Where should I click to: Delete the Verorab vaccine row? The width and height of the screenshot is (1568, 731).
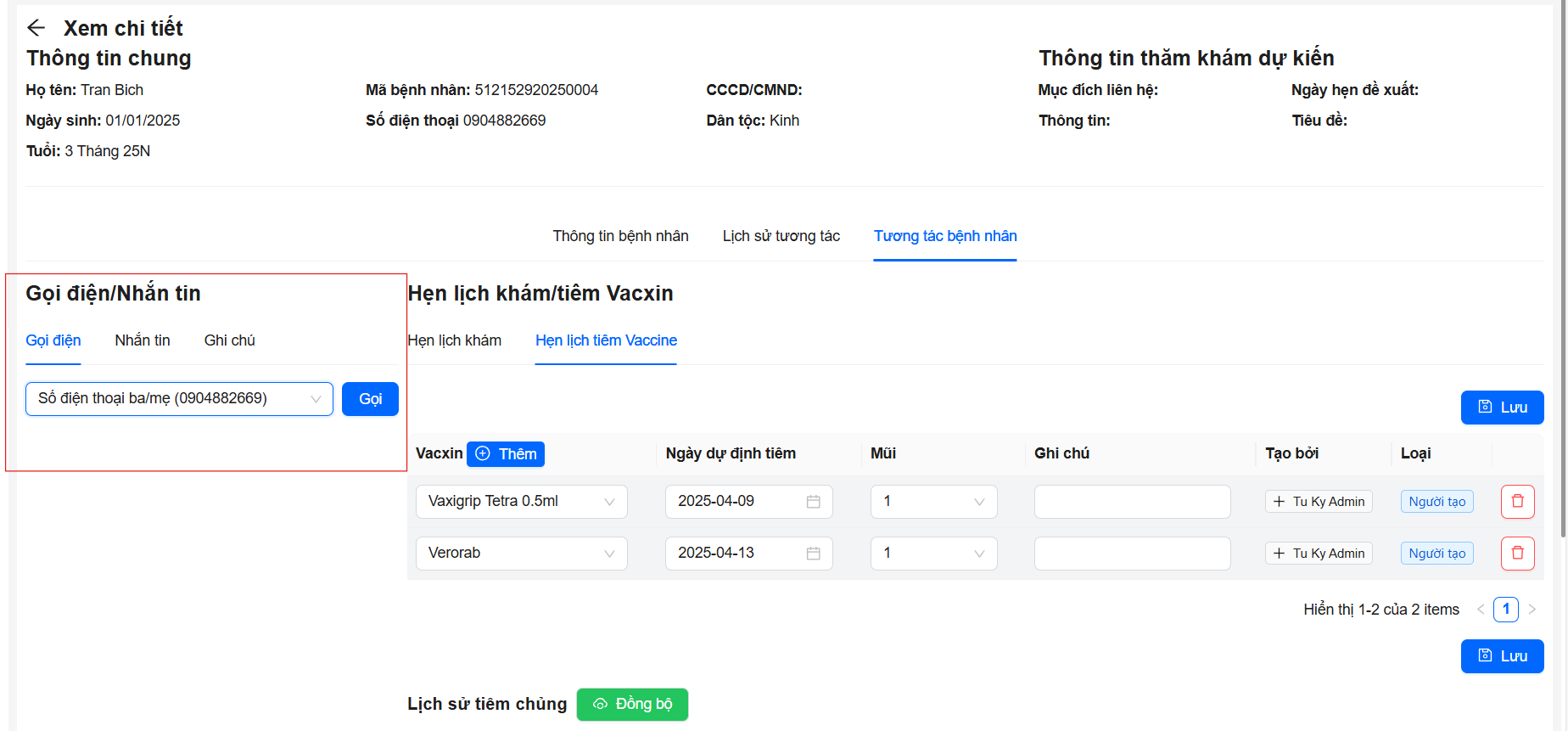[1517, 554]
